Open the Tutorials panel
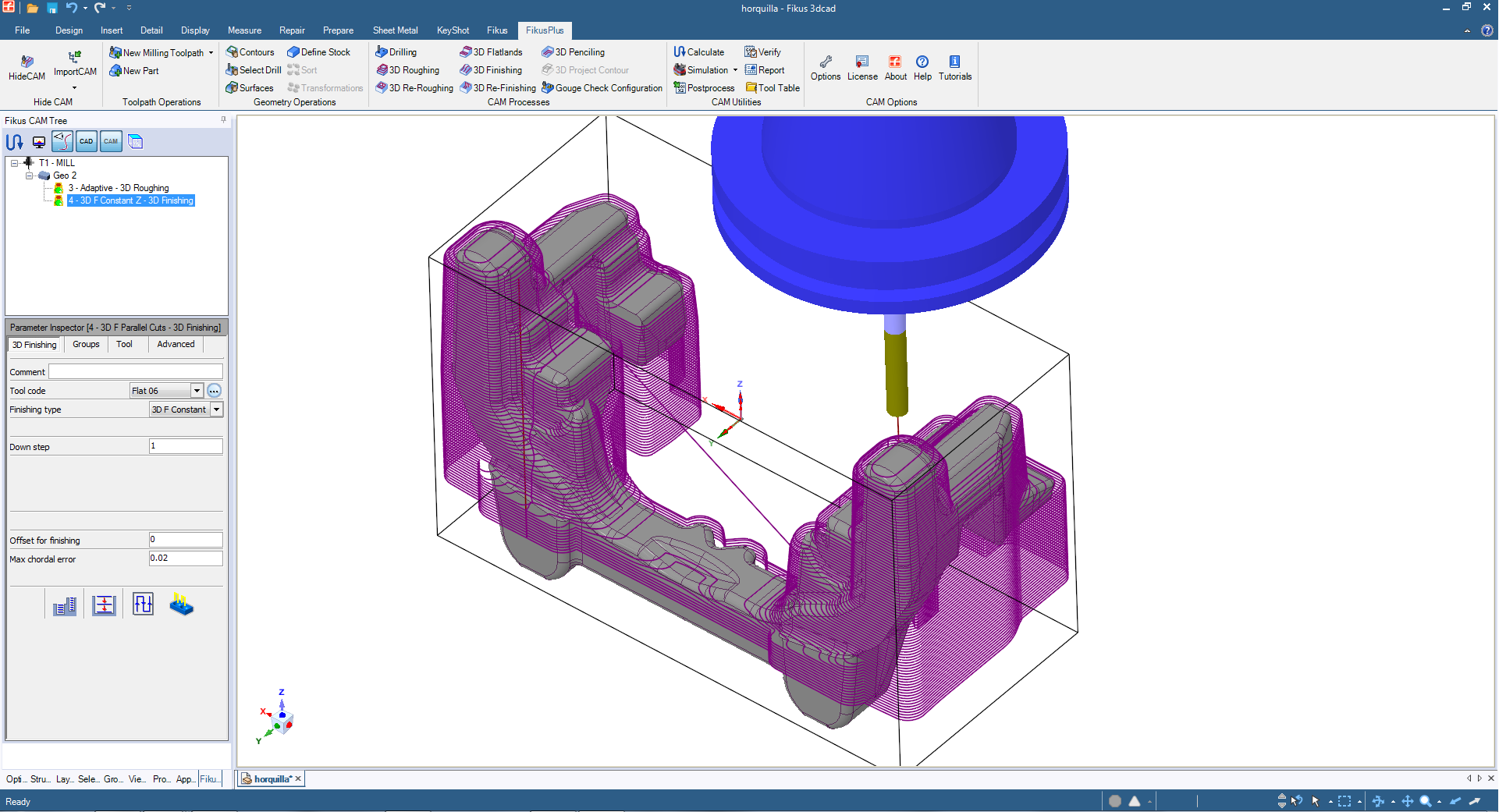This screenshot has height=812, width=1499. click(x=954, y=69)
